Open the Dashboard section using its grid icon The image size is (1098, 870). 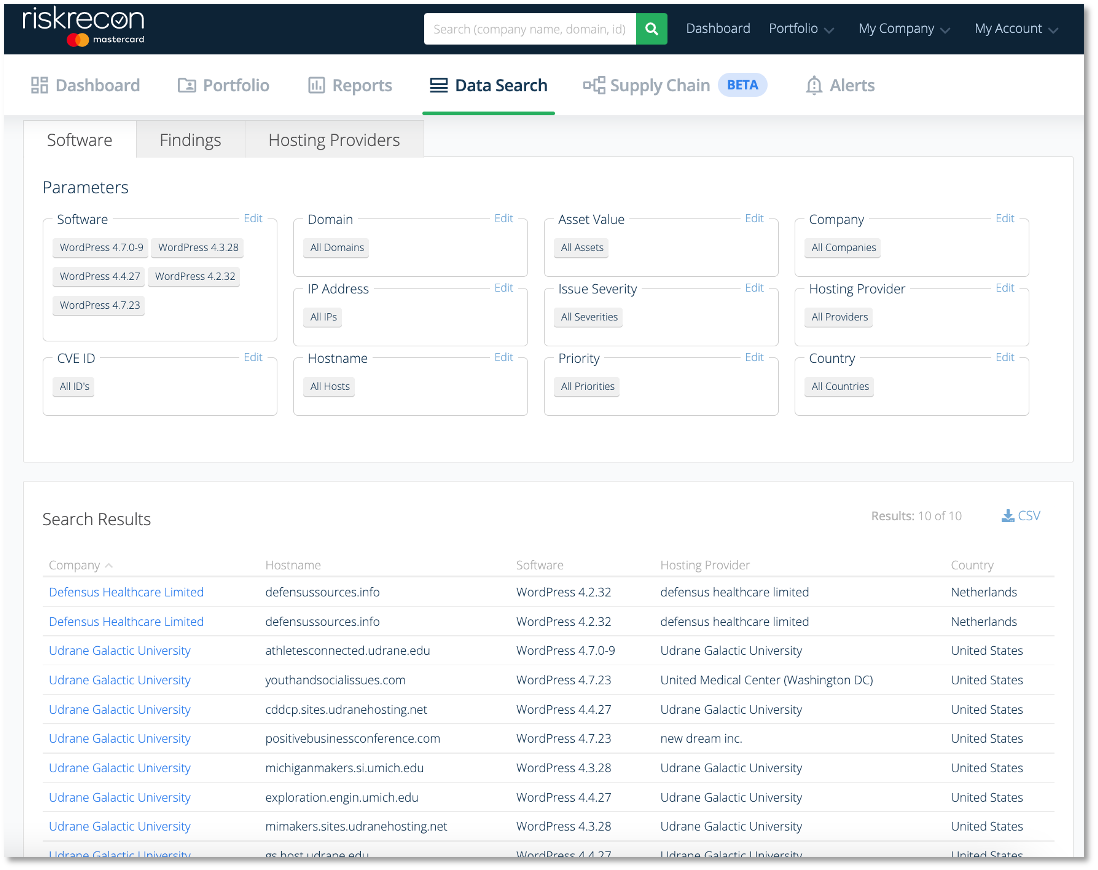pyautogui.click(x=41, y=86)
